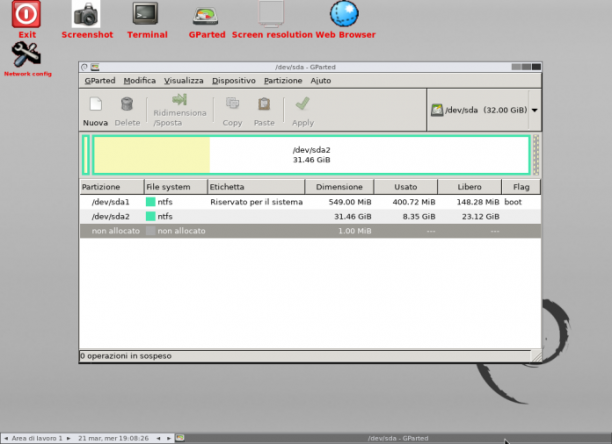
Task: Select the small /dev/sda1 block in disk graphic
Action: (x=86, y=155)
